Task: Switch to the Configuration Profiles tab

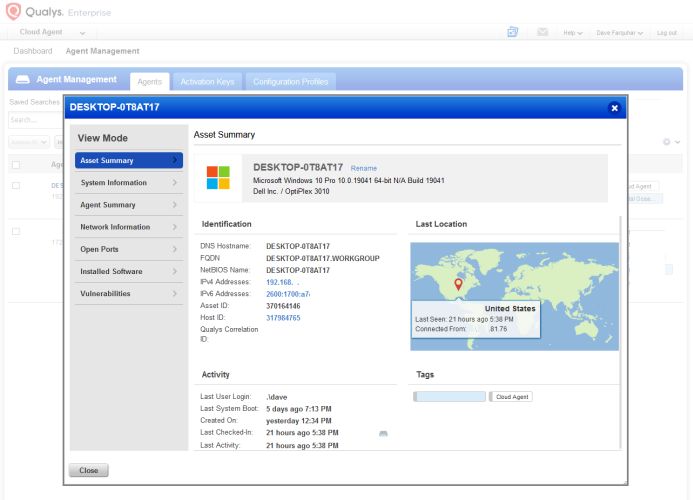Action: coord(290,82)
